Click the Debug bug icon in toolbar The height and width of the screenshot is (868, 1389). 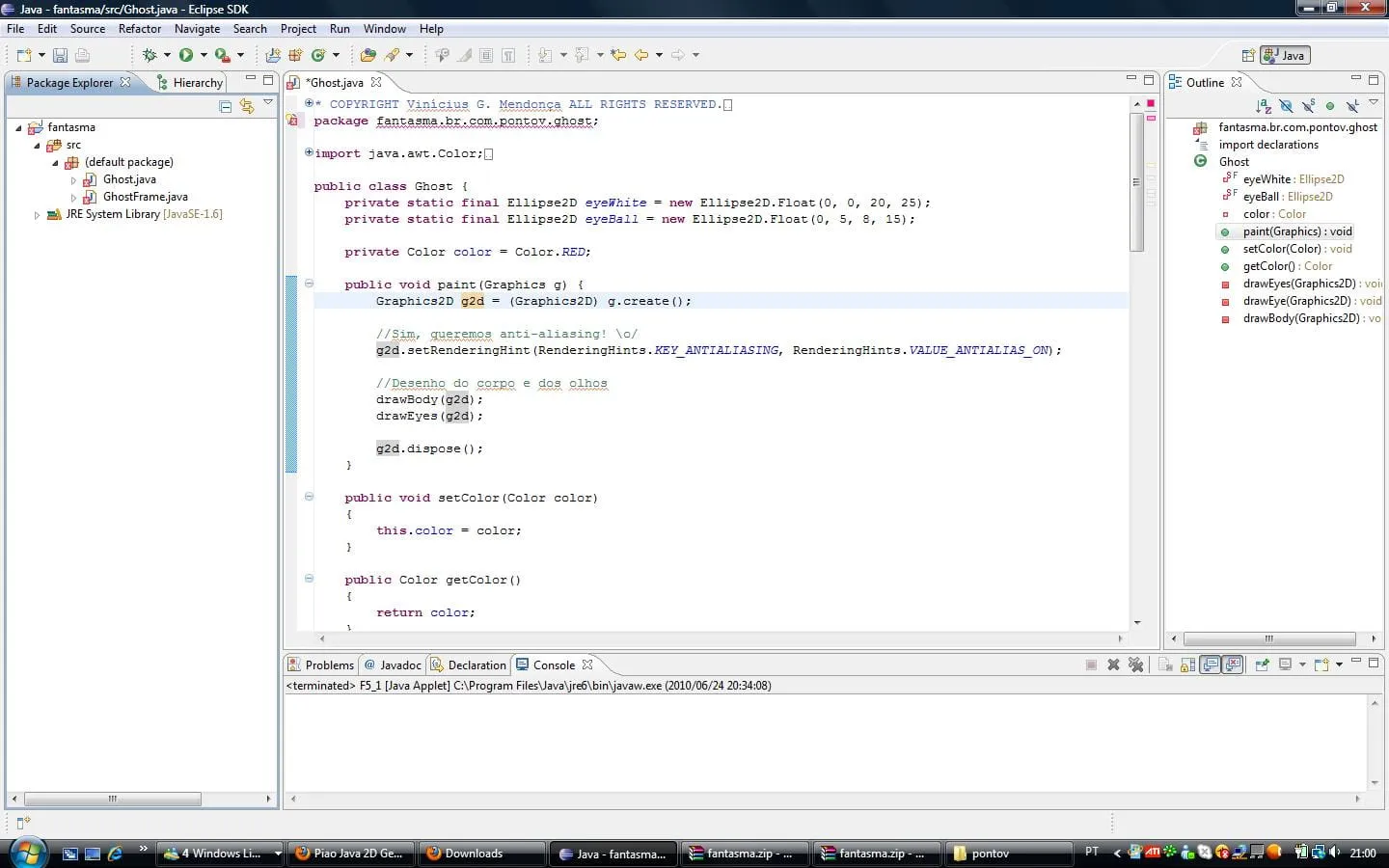[x=150, y=55]
